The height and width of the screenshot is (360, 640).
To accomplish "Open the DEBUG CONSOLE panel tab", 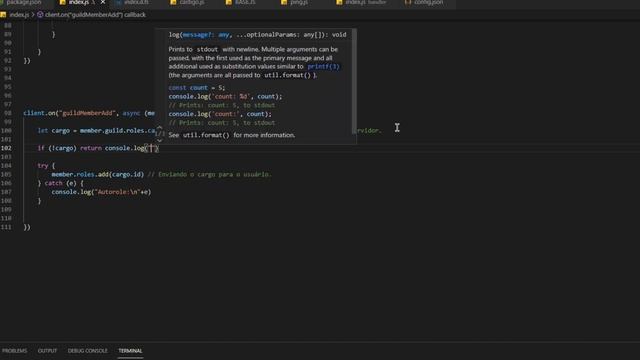I will [x=88, y=351].
